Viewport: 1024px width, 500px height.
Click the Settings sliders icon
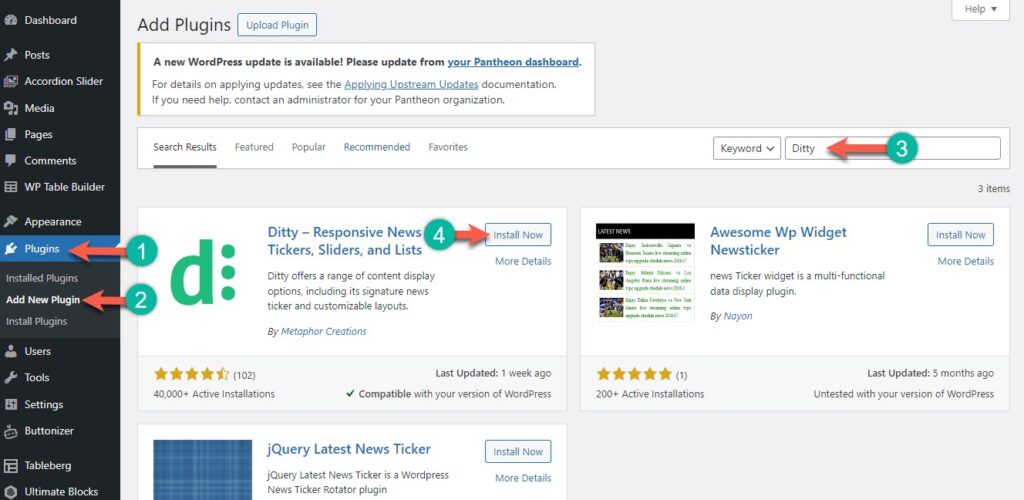click(x=10, y=405)
